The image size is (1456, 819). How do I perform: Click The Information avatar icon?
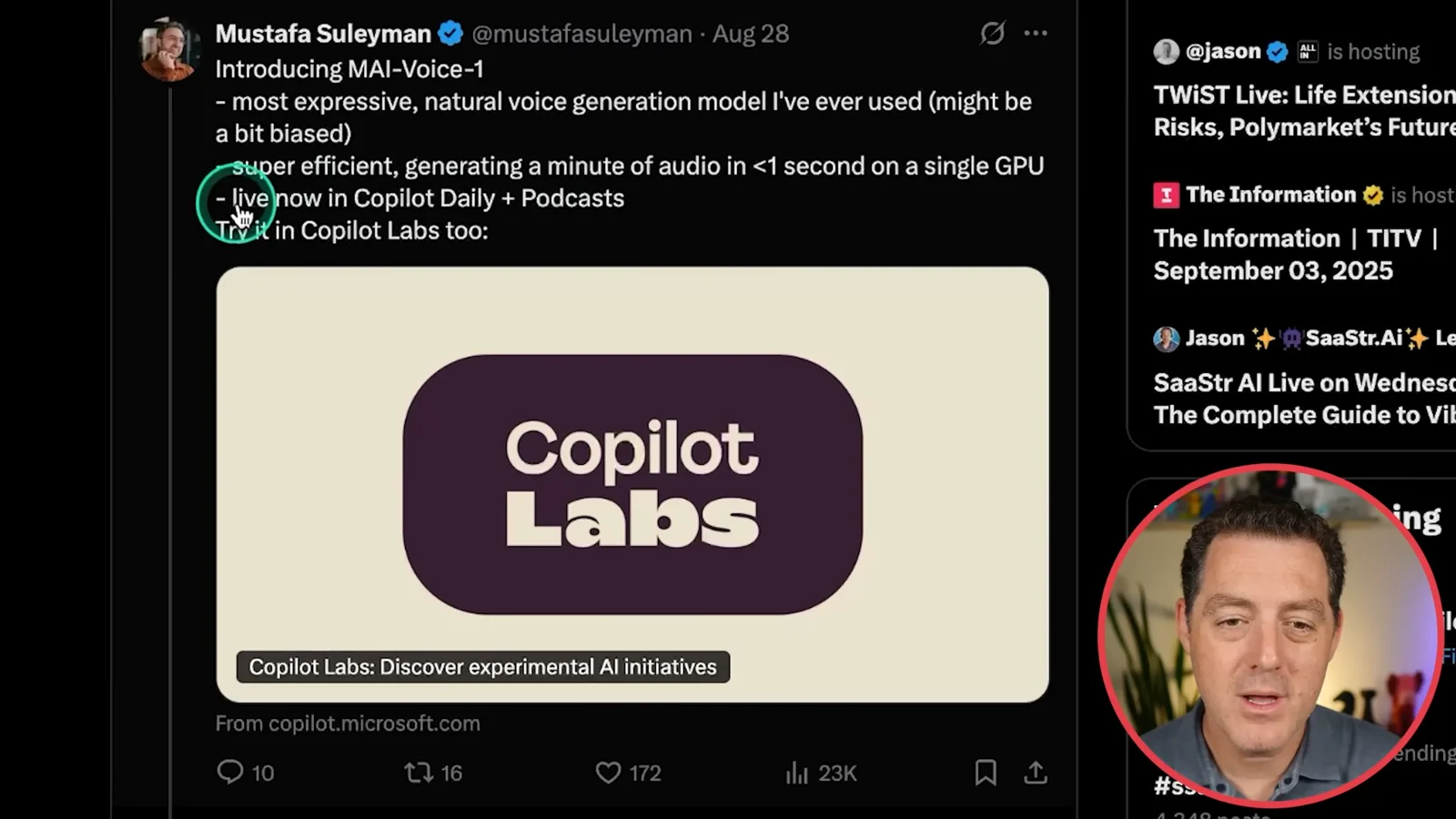(1167, 195)
